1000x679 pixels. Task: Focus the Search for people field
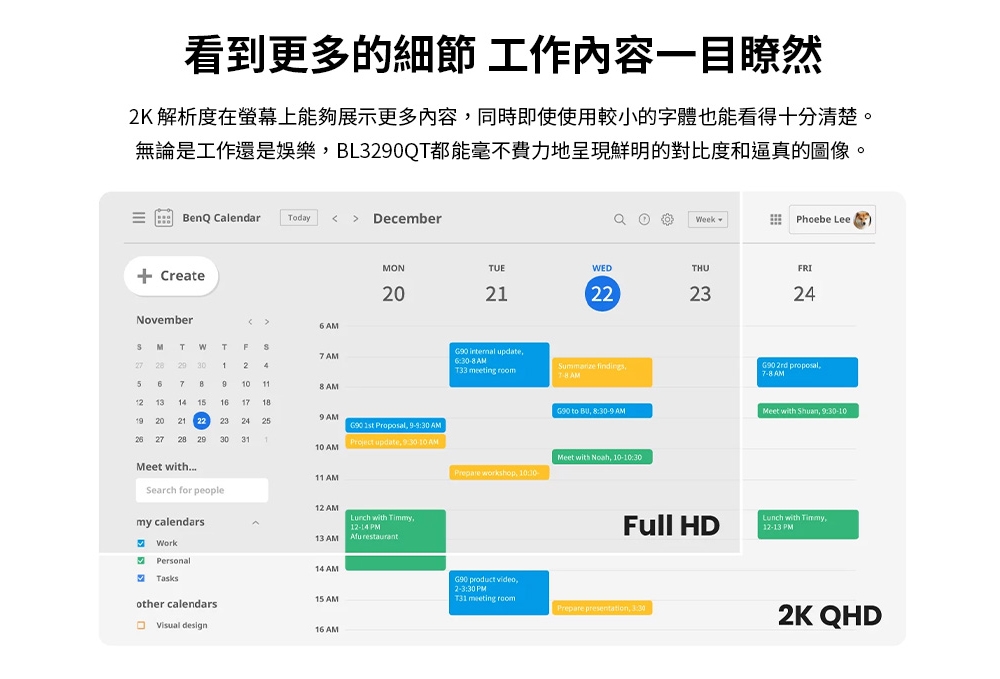coord(202,490)
